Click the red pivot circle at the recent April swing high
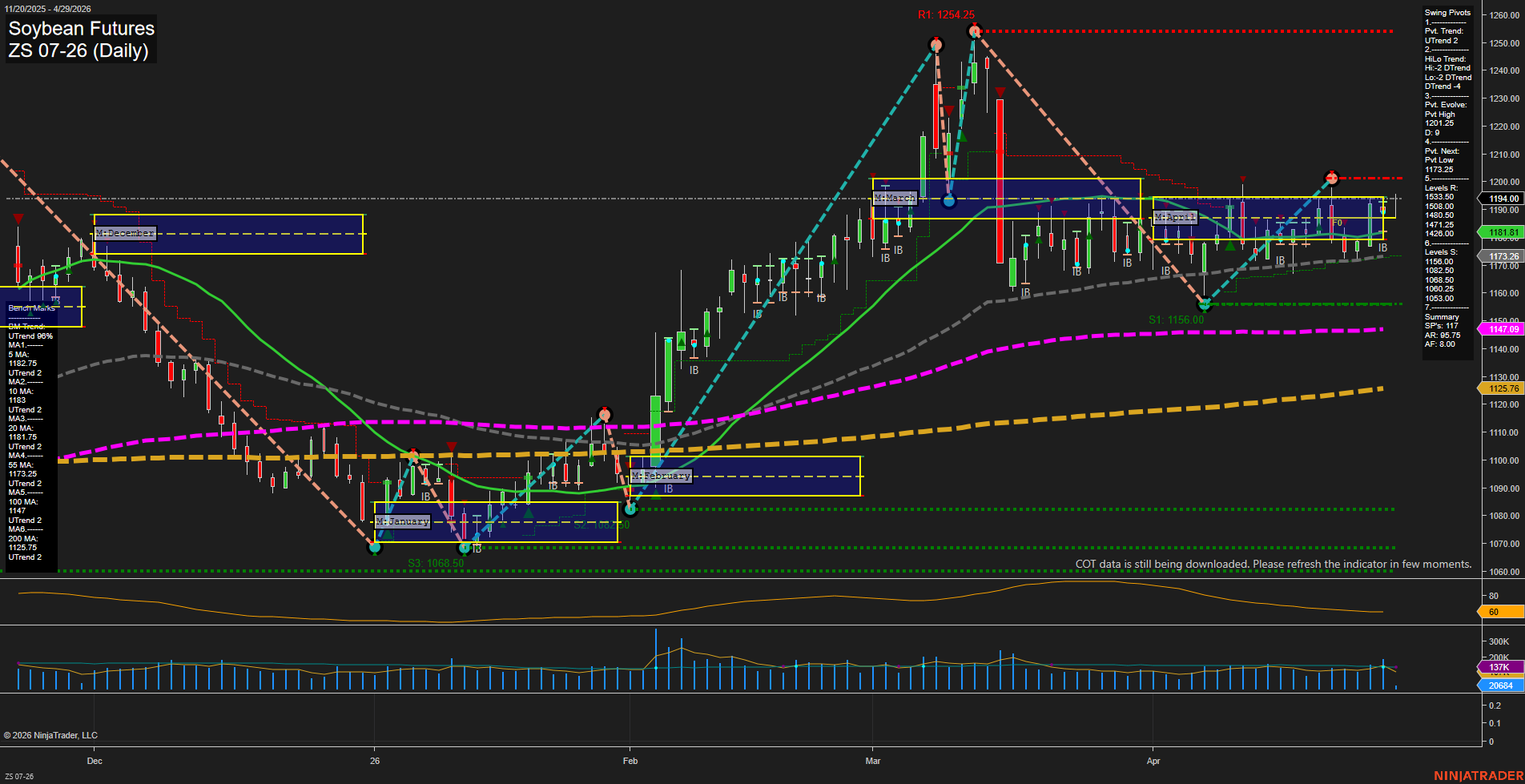Screen dimensions: 1525x784 click(1332, 178)
